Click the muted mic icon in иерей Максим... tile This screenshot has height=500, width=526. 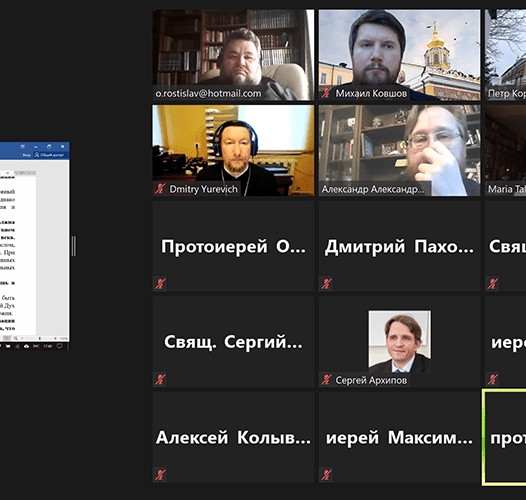pos(326,475)
